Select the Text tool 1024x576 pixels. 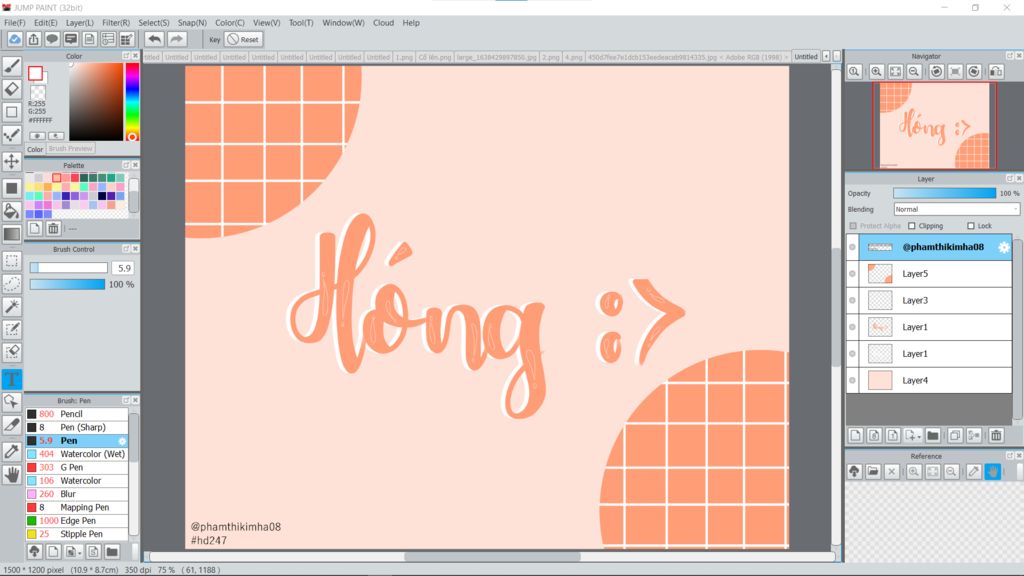[x=12, y=379]
